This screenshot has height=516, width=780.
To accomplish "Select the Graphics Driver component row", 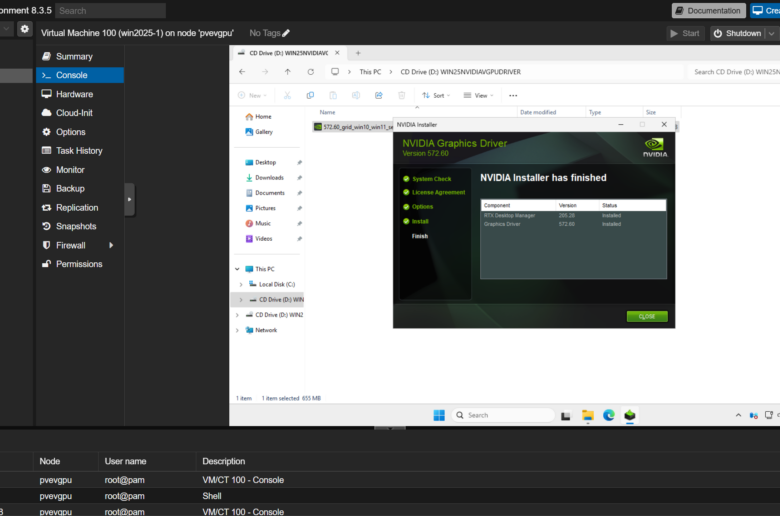I will 573,224.
